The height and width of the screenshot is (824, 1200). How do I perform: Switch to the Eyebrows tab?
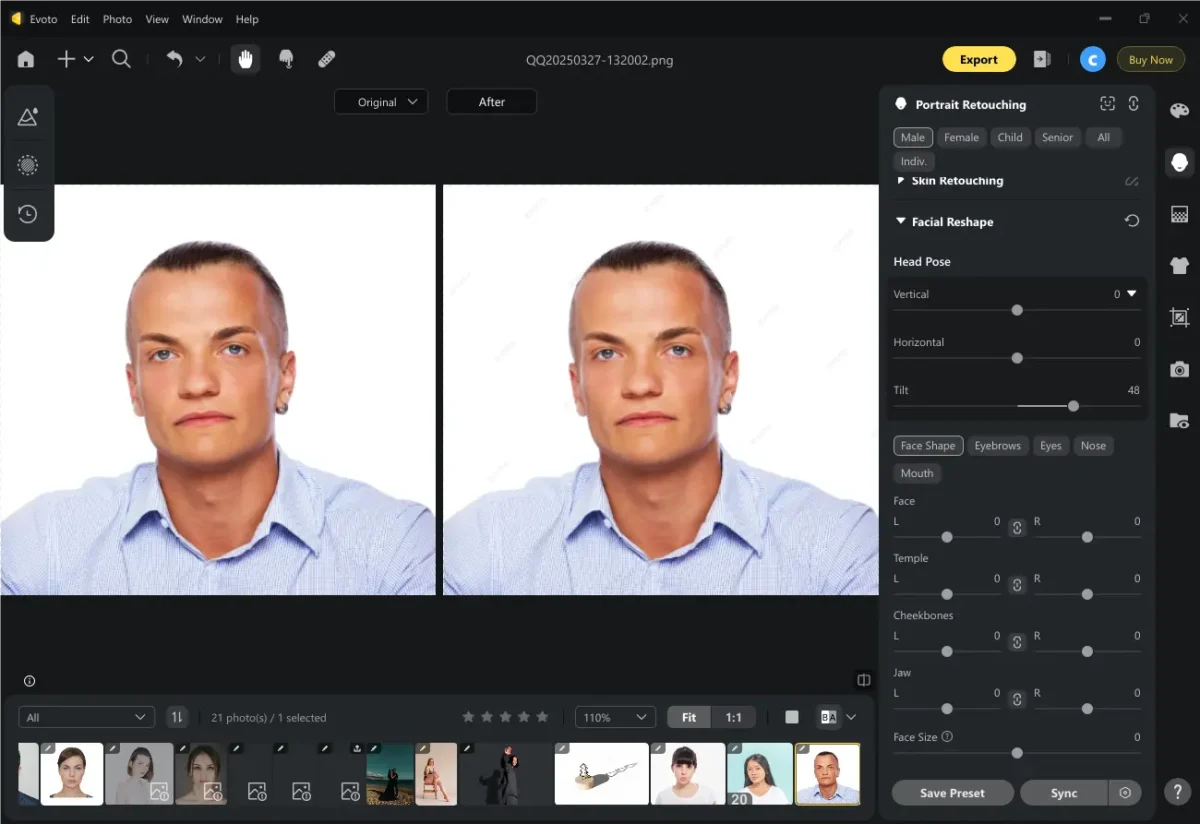tap(997, 446)
